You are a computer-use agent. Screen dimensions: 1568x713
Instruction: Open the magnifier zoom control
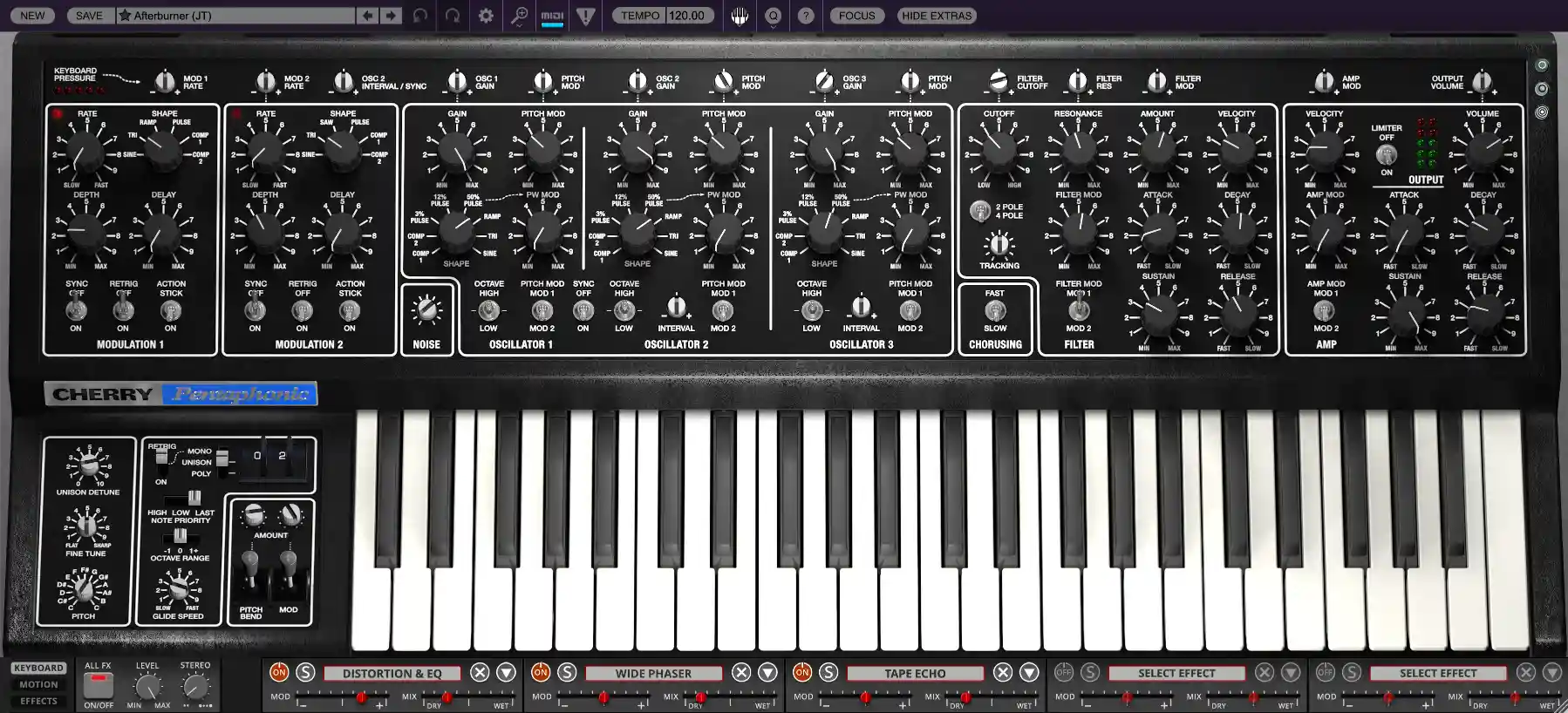click(519, 16)
